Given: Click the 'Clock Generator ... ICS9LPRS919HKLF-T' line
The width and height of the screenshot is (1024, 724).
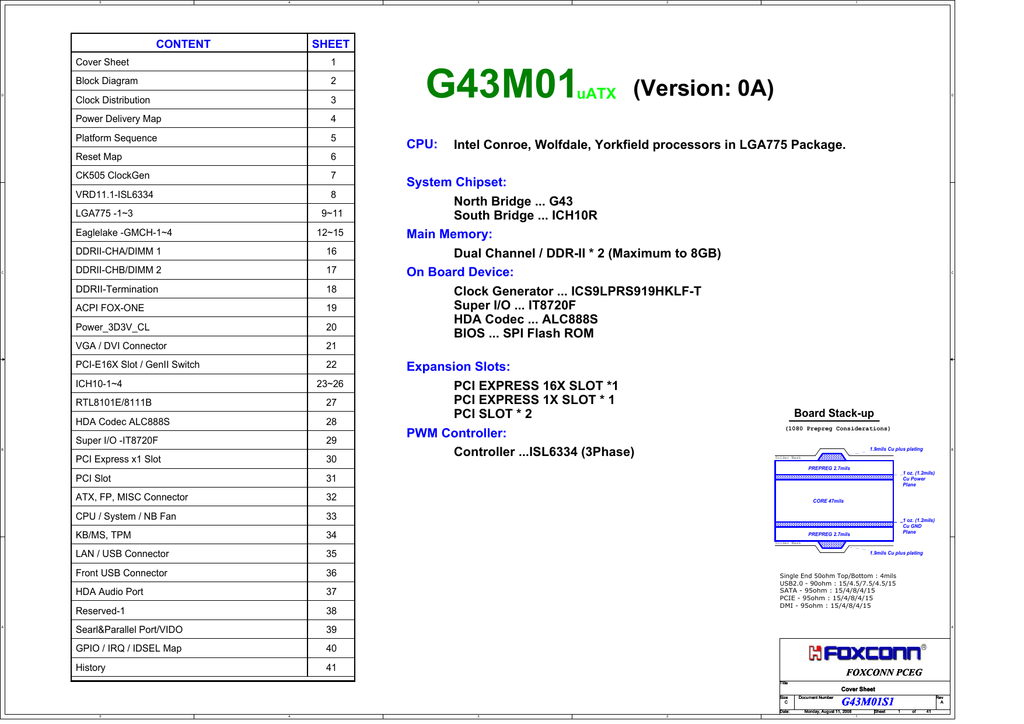Looking at the screenshot, I should click(577, 291).
